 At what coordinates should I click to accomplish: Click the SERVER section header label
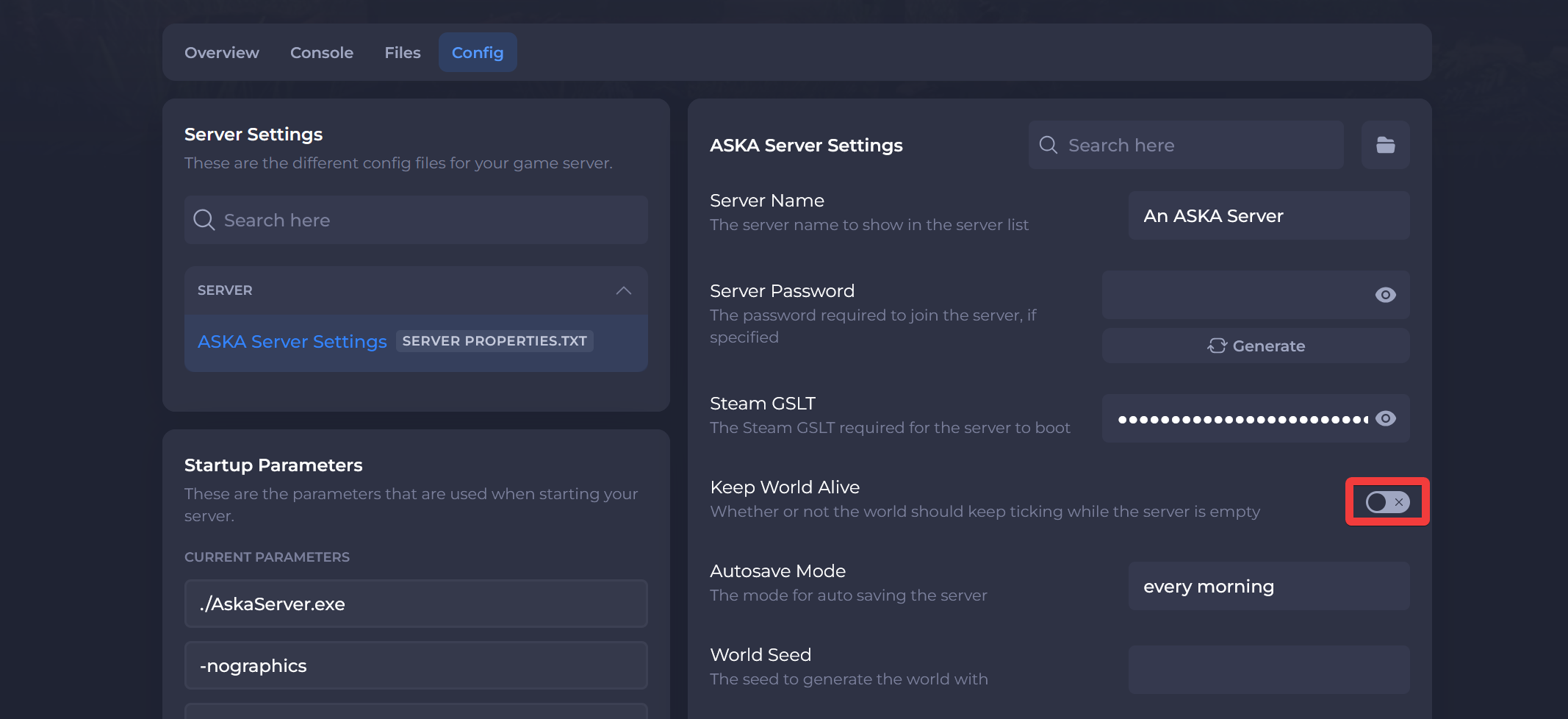pos(225,290)
